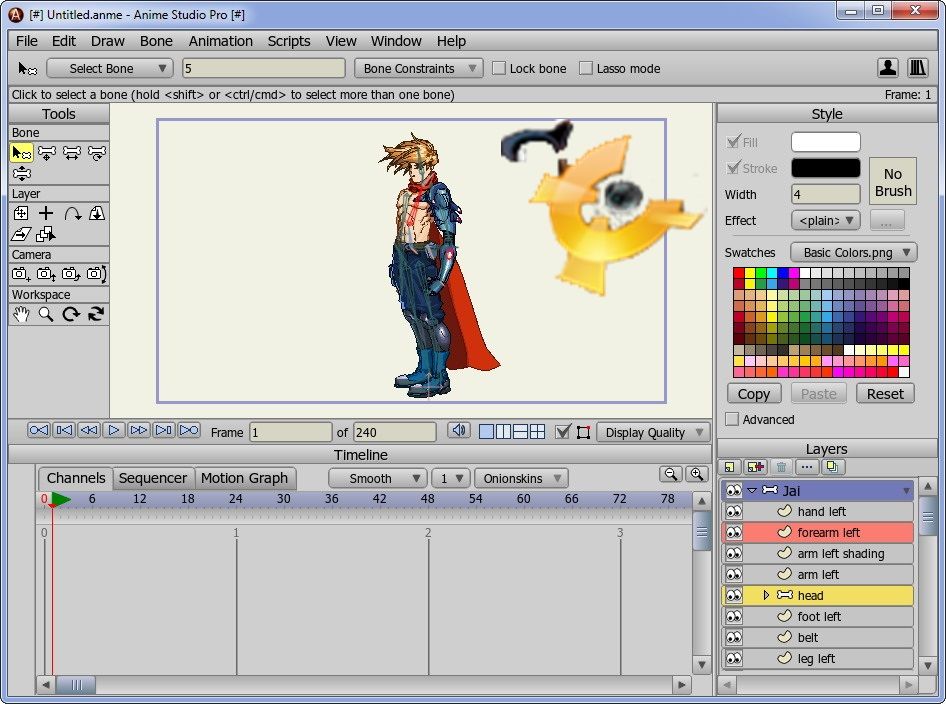Open the Animation menu
Viewport: 946px width, 704px height.
click(220, 41)
